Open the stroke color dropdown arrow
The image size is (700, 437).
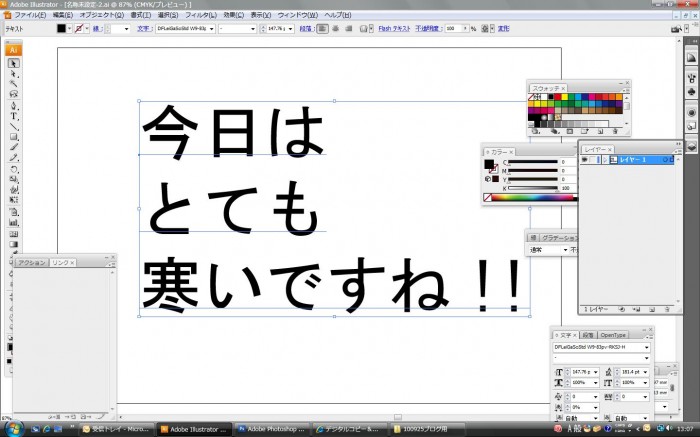click(87, 29)
